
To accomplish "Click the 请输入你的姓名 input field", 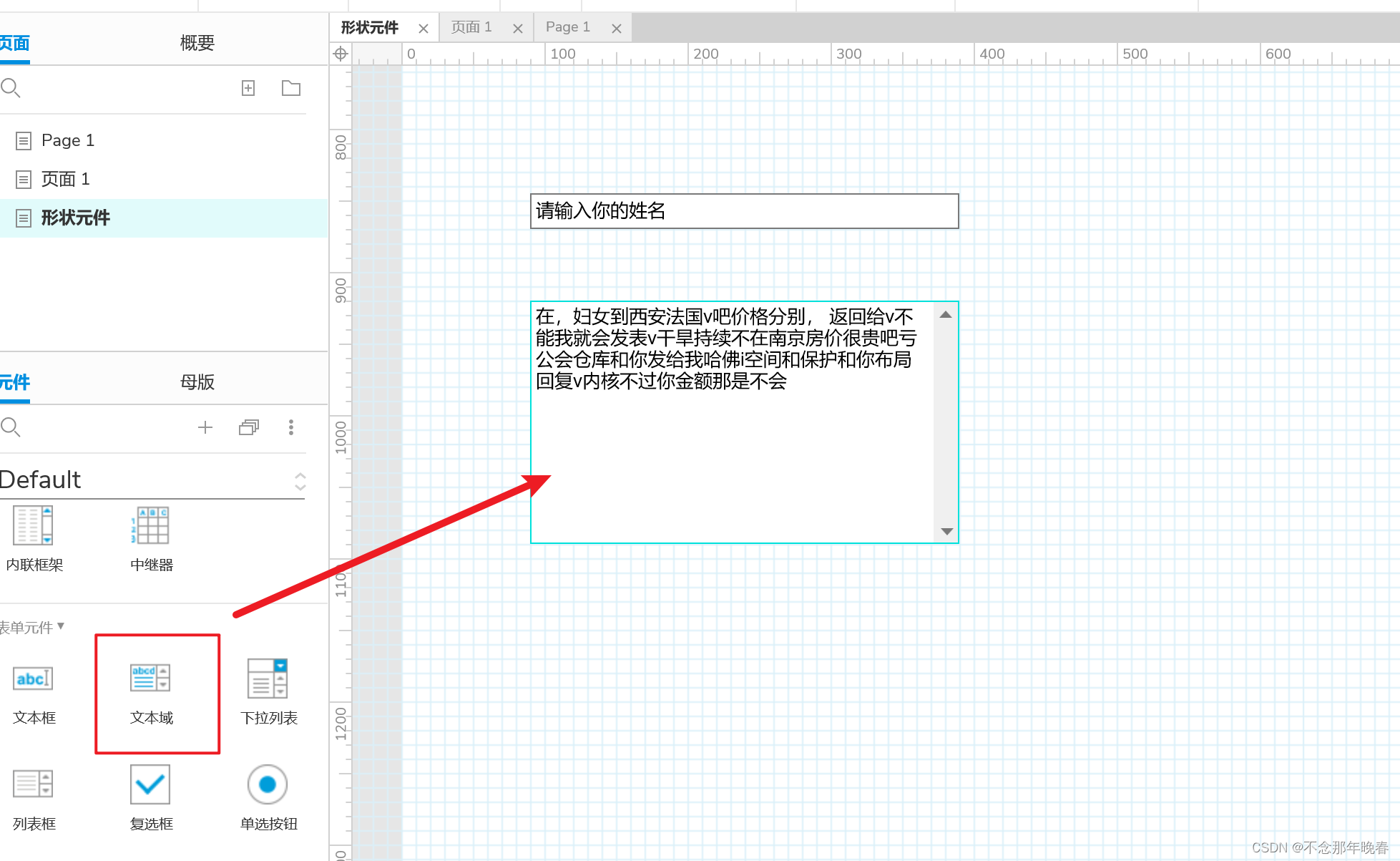I will (x=744, y=211).
